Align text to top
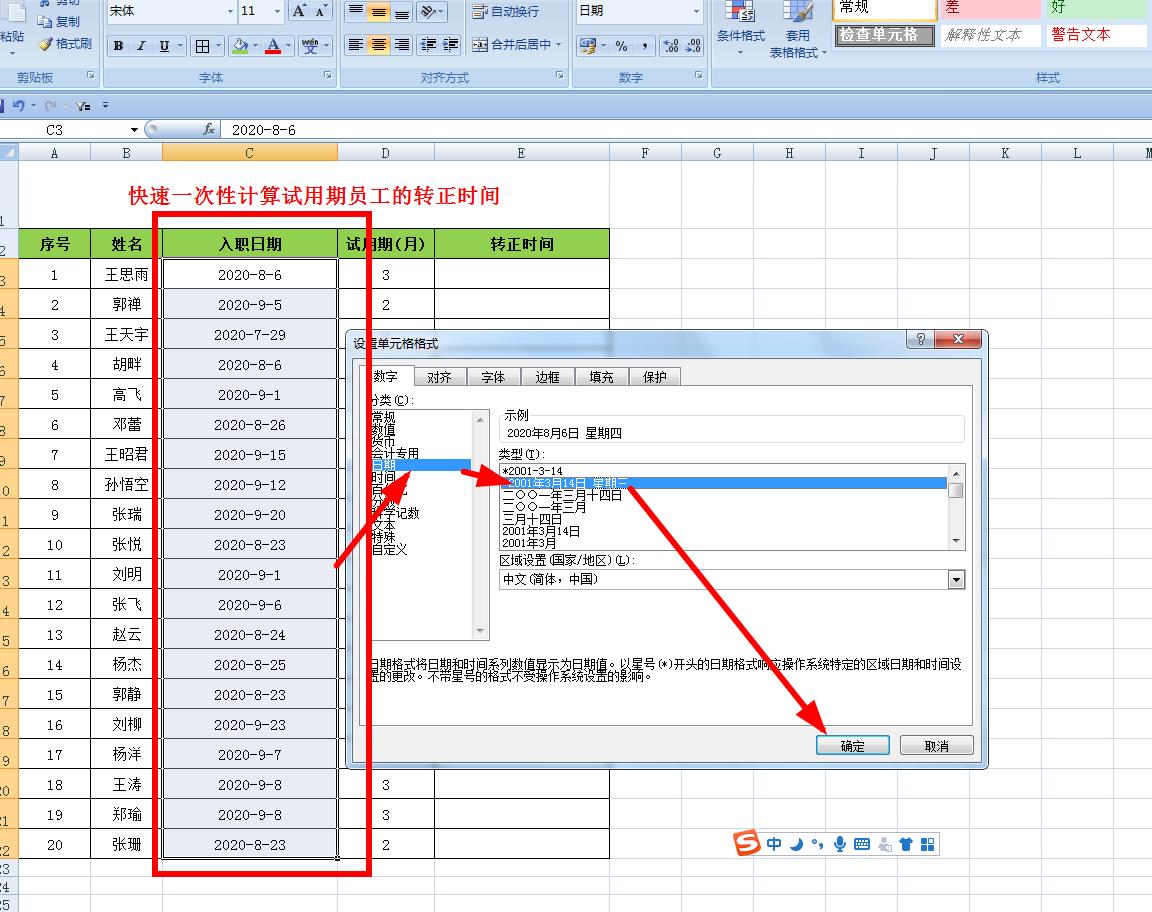 356,10
